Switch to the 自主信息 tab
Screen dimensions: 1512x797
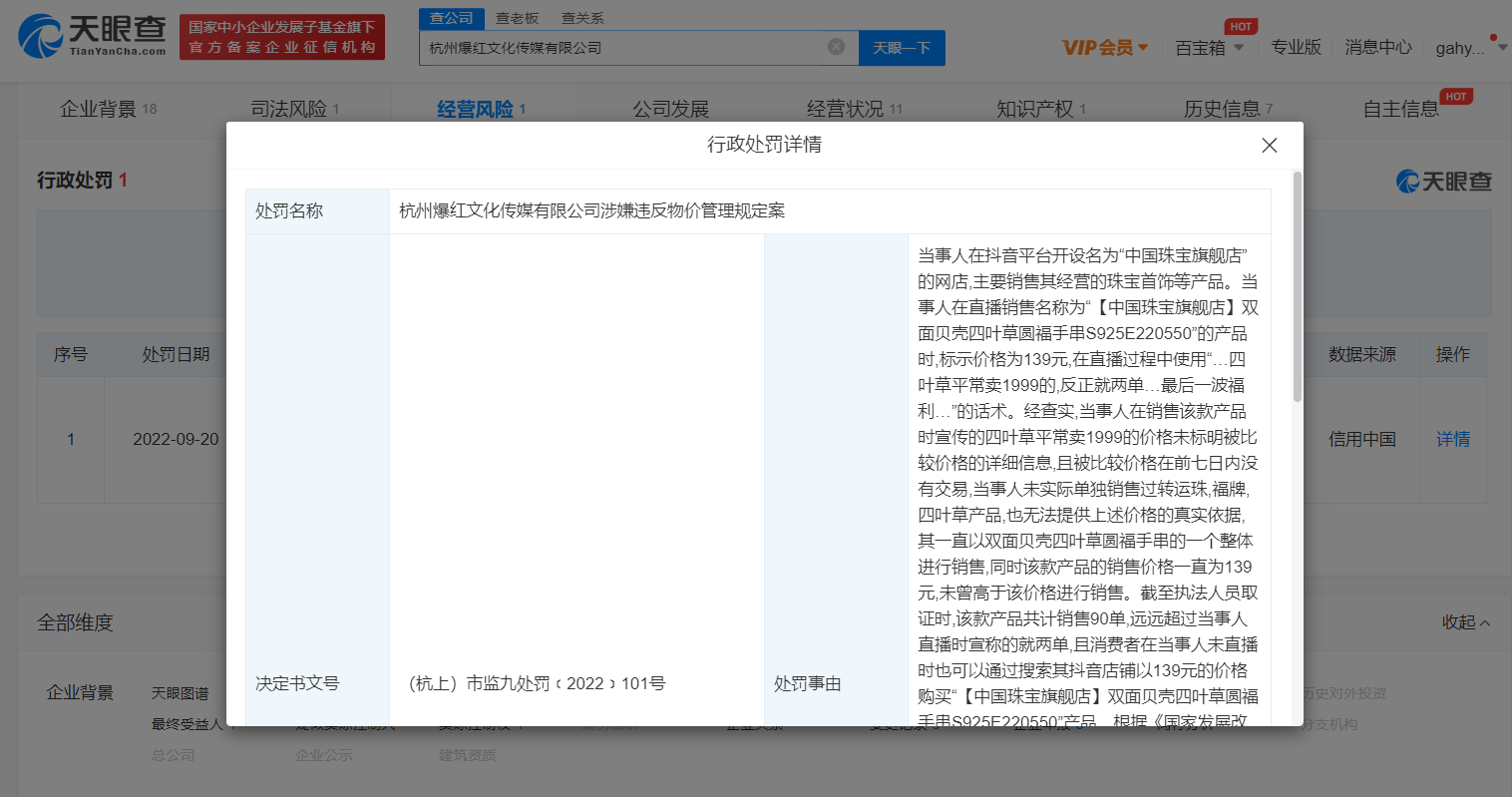1401,109
